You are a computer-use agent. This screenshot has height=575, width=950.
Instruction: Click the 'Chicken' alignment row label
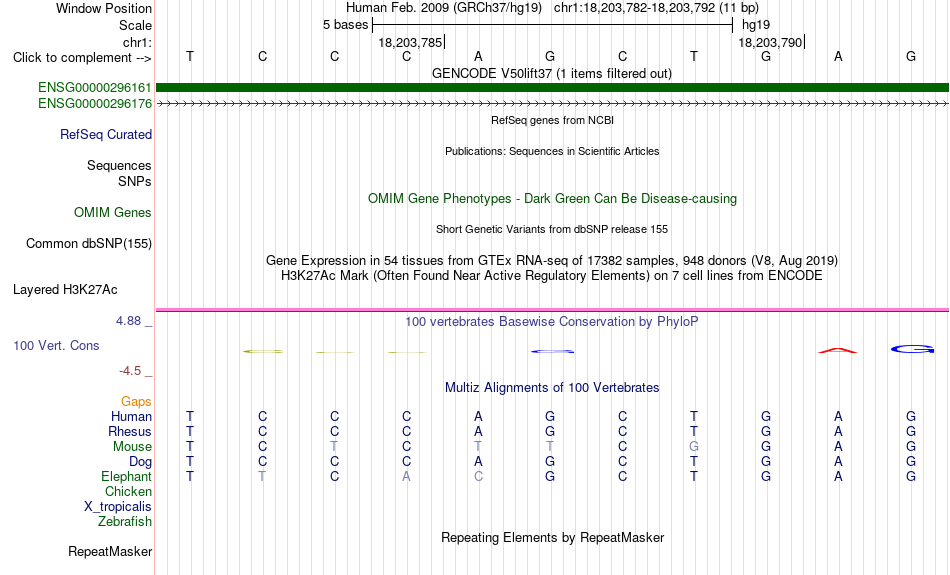point(128,491)
